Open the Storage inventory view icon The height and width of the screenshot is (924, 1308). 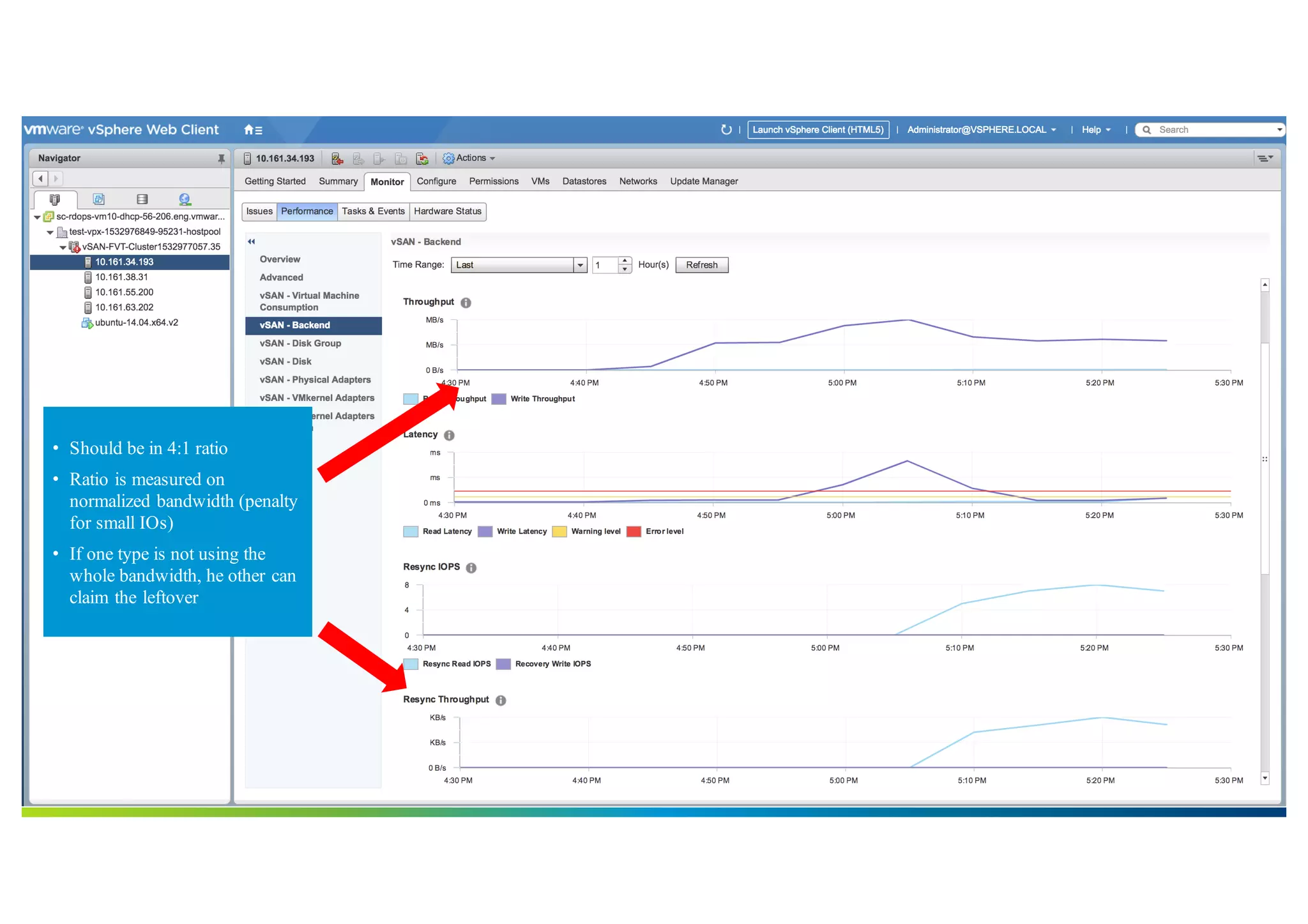[x=142, y=199]
